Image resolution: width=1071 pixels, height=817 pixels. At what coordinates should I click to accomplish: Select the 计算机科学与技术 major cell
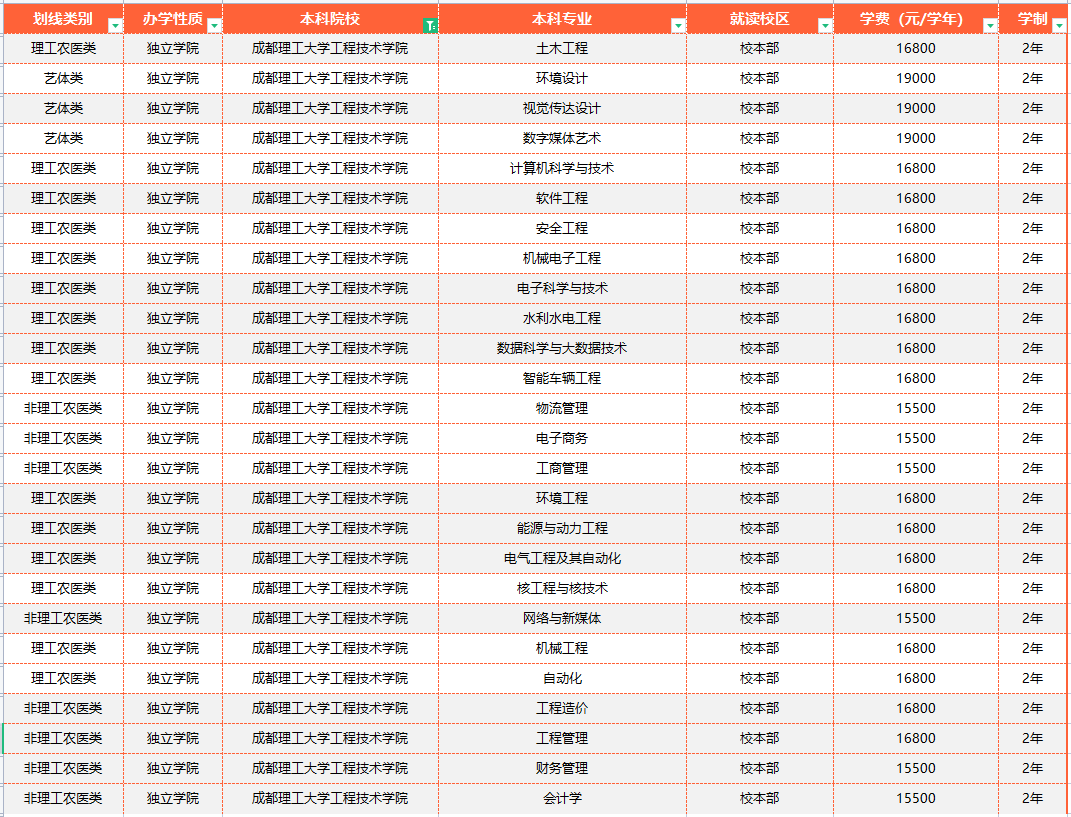tap(562, 169)
